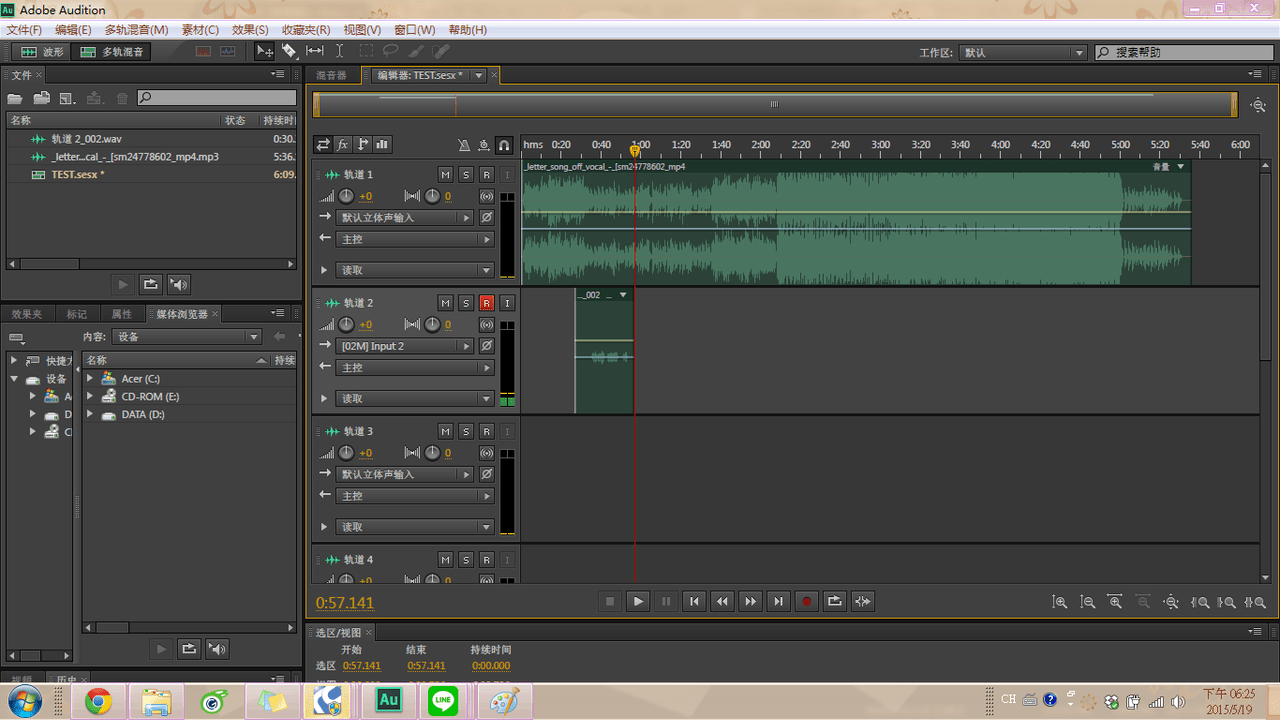Adjust 轨道 1 volume knob
Image resolution: width=1280 pixels, height=720 pixels.
346,196
